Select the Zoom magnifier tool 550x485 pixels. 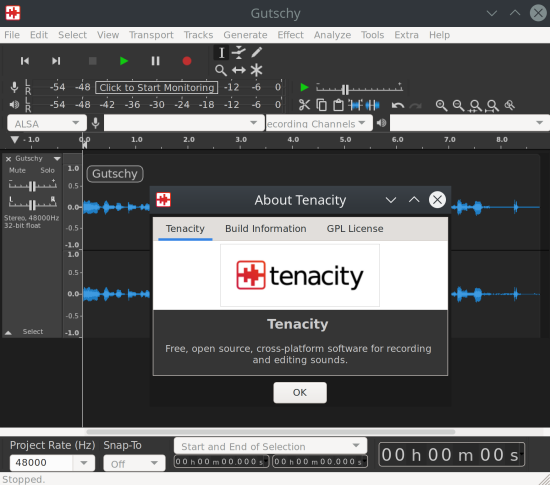[221, 70]
